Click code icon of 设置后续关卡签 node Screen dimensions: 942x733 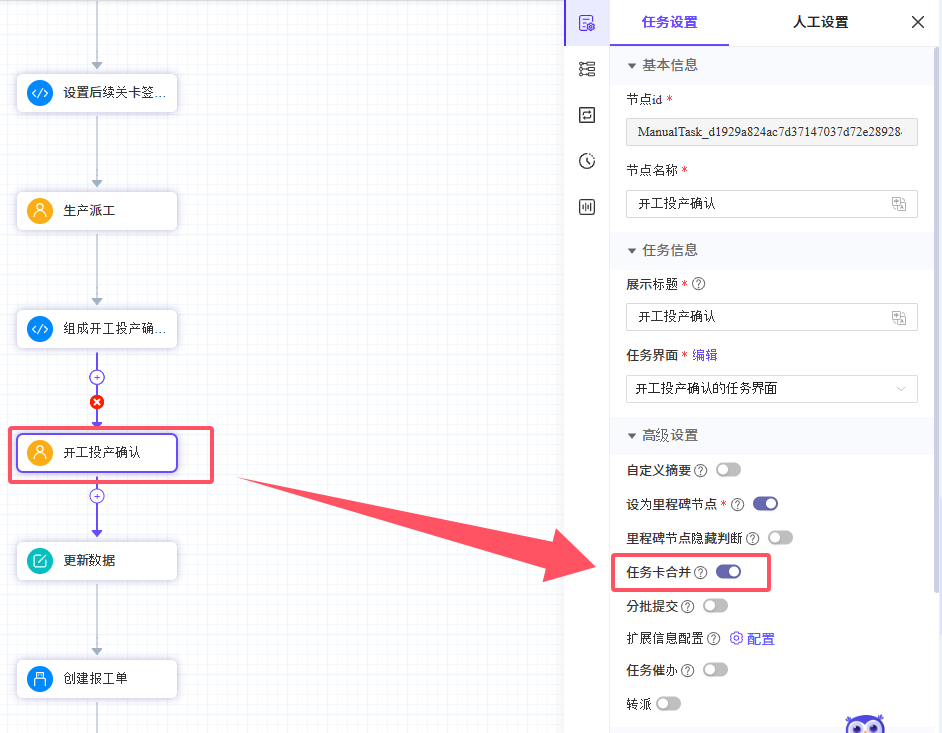[x=40, y=93]
